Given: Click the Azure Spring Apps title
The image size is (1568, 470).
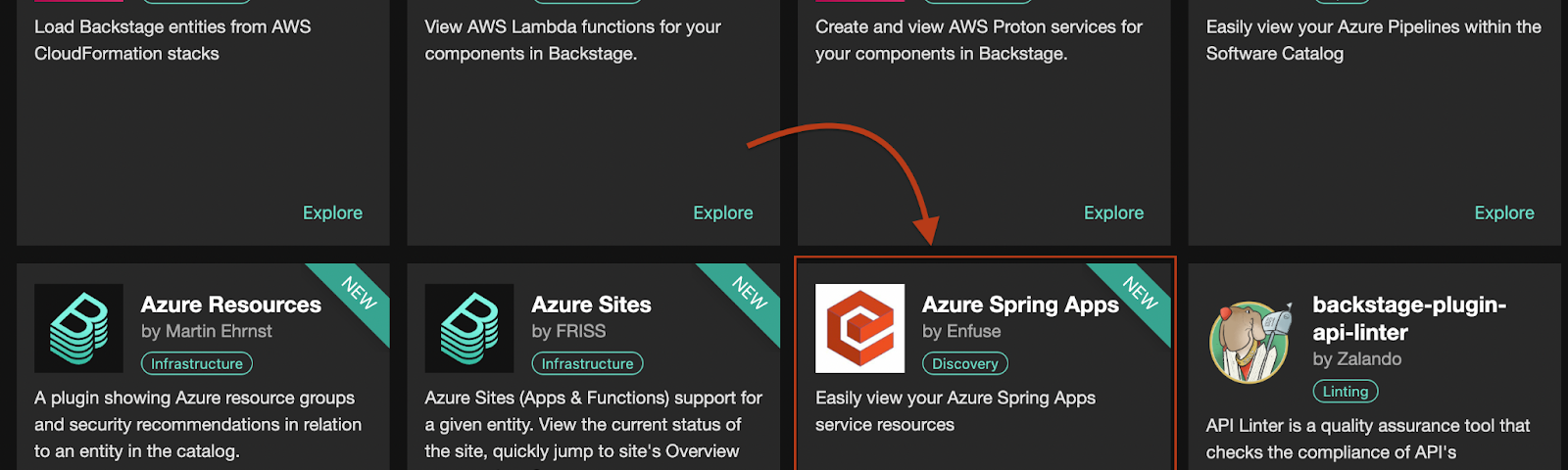Looking at the screenshot, I should point(1020,305).
